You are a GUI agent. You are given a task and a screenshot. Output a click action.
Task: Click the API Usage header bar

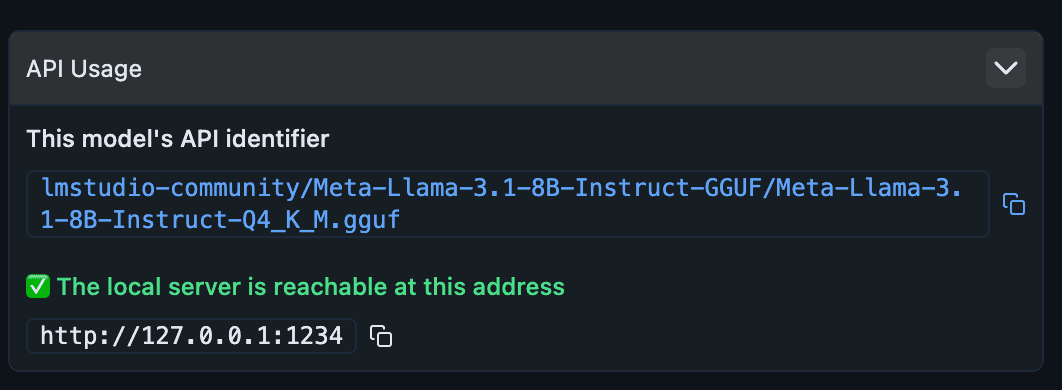(526, 68)
